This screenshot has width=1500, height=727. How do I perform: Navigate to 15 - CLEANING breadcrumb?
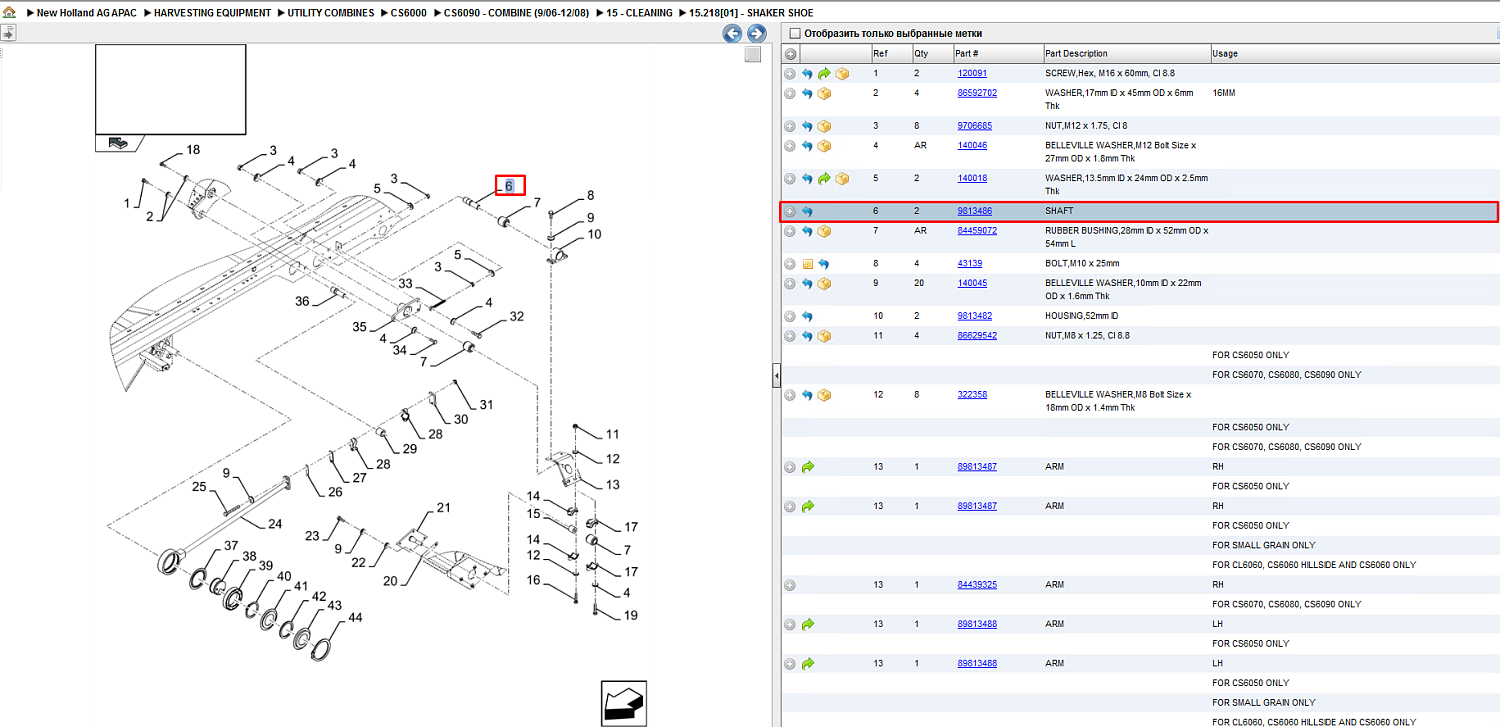(x=637, y=13)
